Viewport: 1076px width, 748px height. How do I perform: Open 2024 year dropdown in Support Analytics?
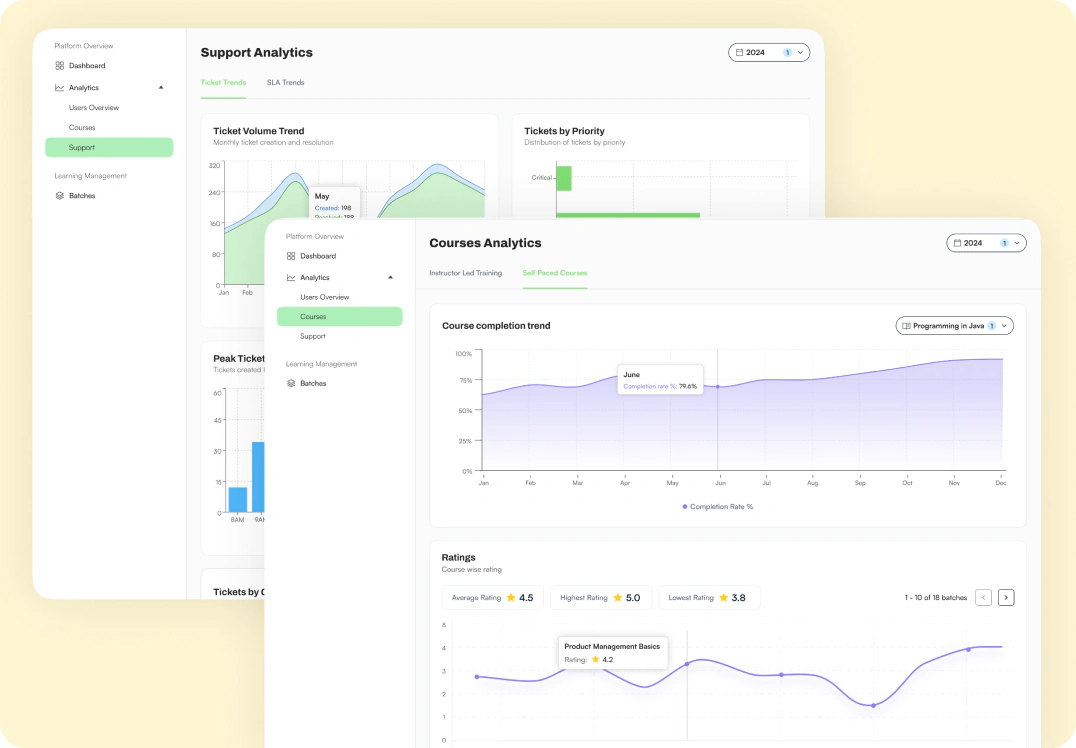pyautogui.click(x=769, y=53)
